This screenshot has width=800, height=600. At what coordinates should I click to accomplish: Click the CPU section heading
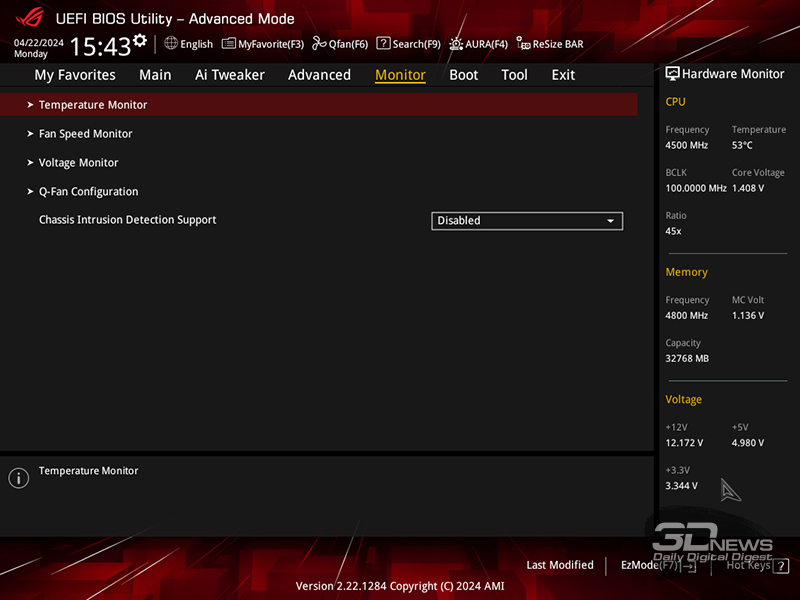675,102
